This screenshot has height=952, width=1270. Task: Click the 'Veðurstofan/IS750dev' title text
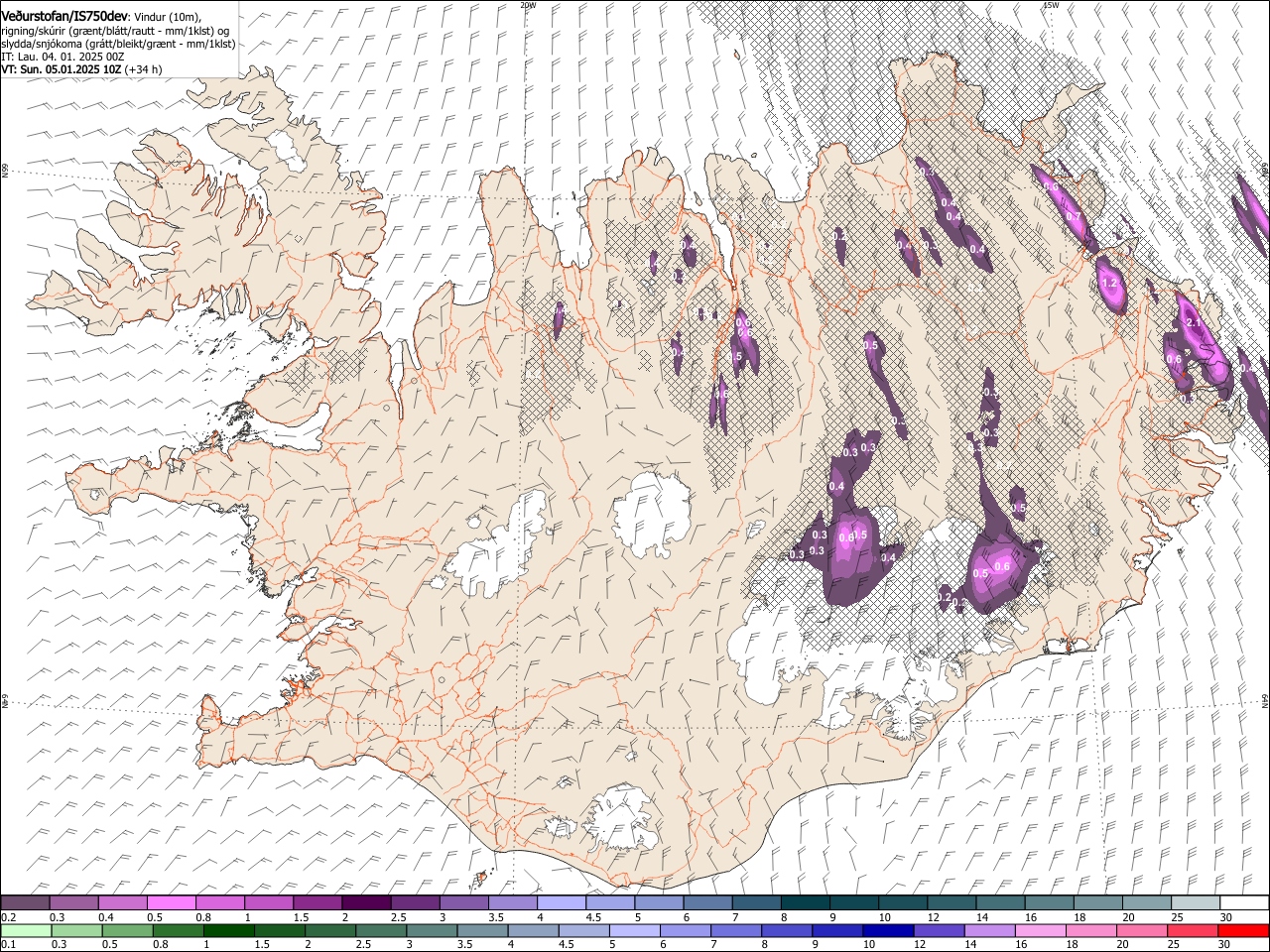tap(63, 17)
